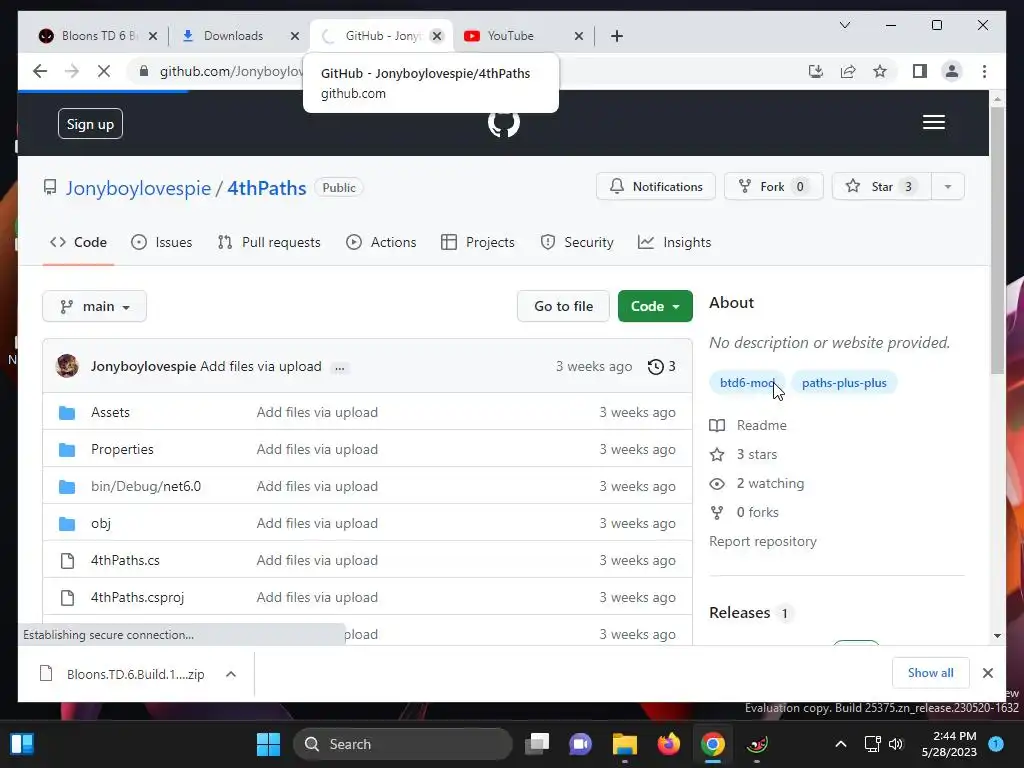Open a new tab with plus button
The height and width of the screenshot is (768, 1024).
pyautogui.click(x=616, y=36)
